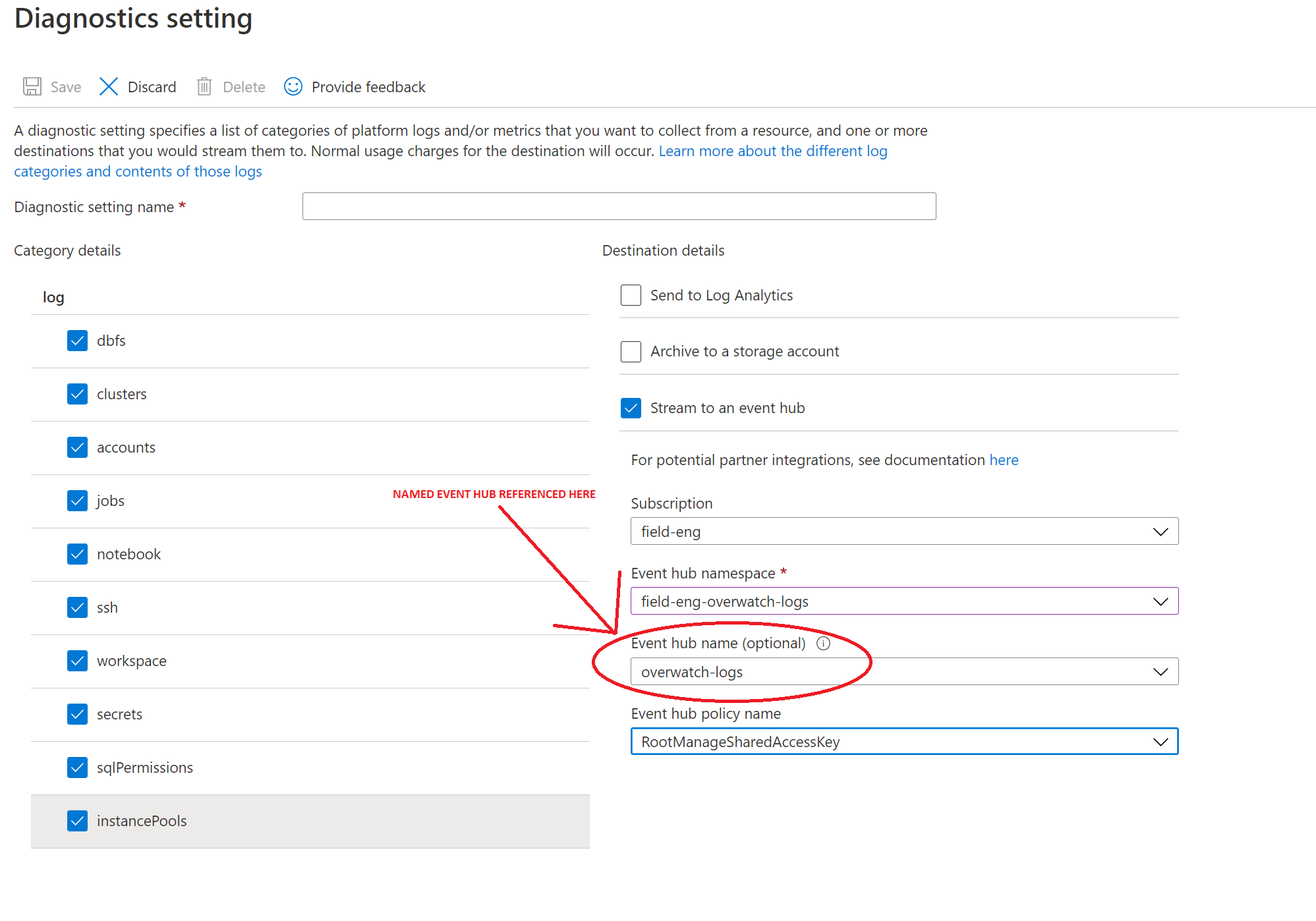The height and width of the screenshot is (921, 1316).
Task: Enable Archive to a storage account
Action: point(631,352)
